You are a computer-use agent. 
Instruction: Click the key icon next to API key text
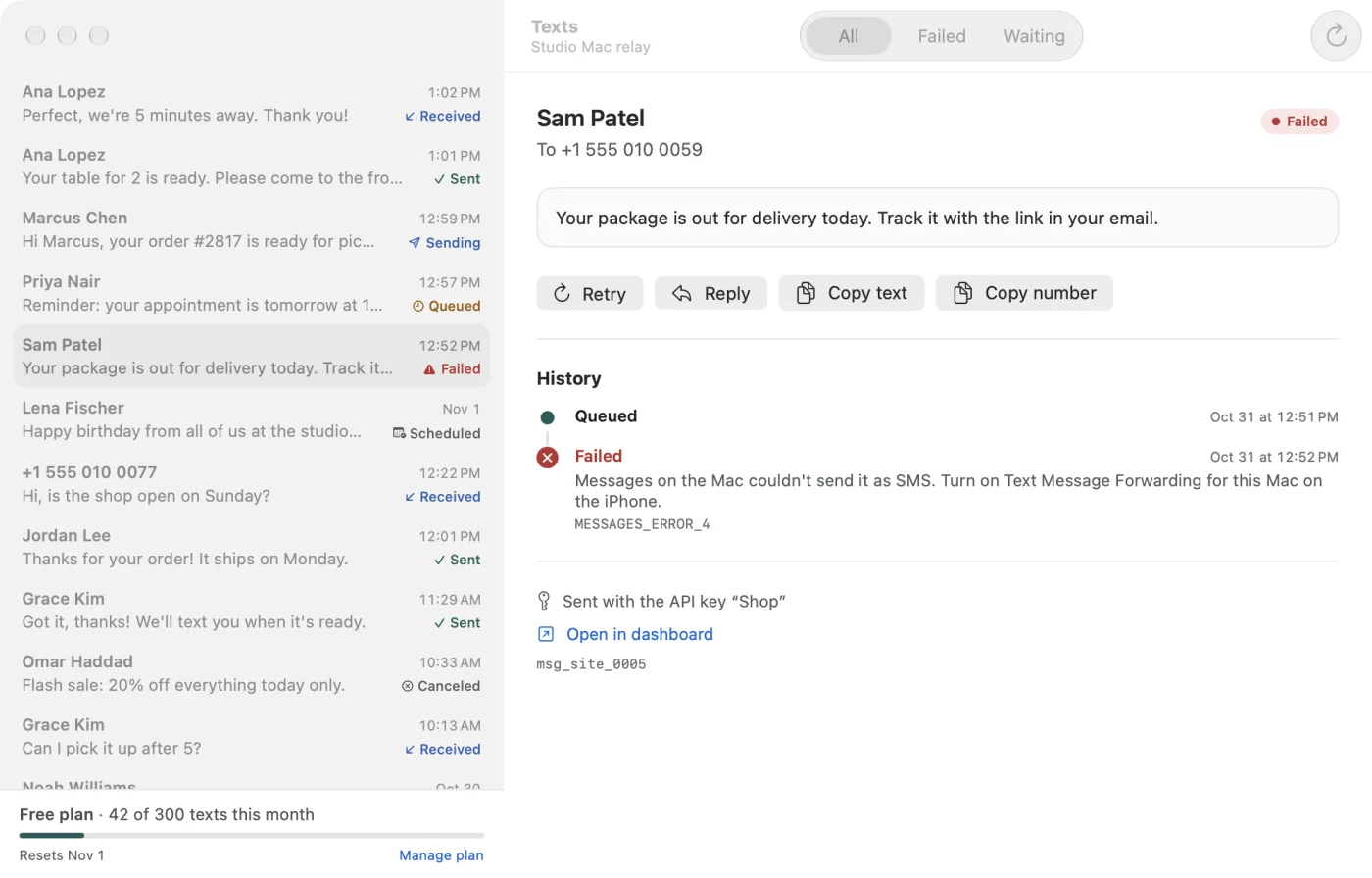[x=544, y=601]
